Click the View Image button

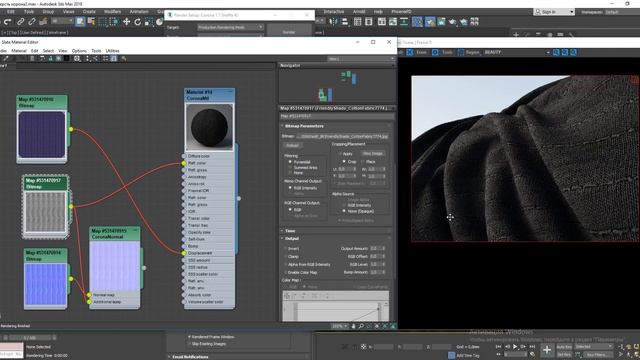coord(373,153)
